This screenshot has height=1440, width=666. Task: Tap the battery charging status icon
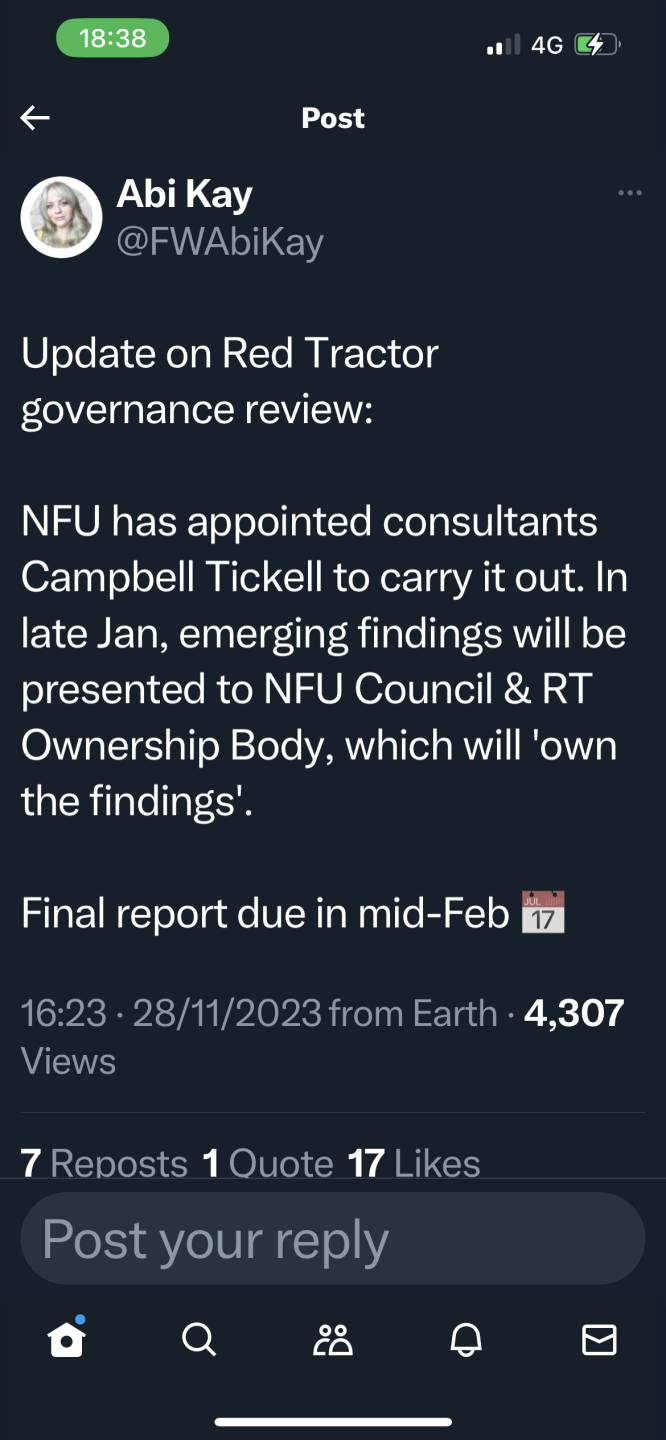598,45
